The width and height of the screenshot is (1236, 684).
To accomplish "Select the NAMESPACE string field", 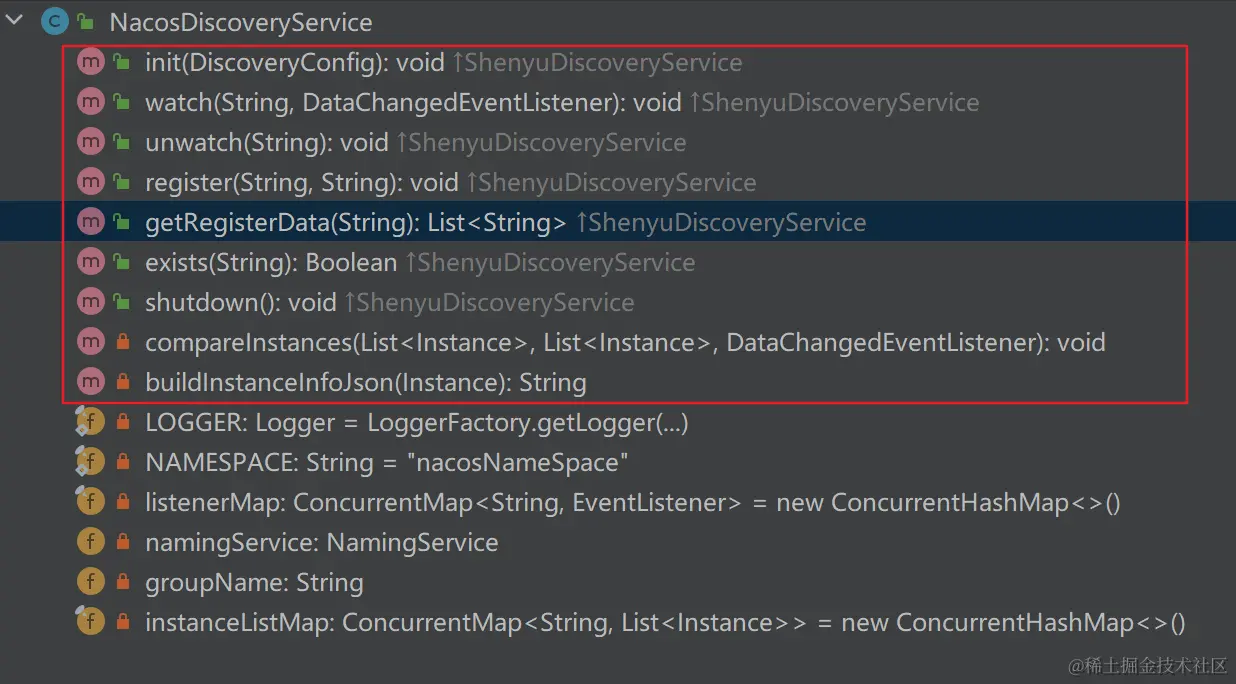I will tap(387, 462).
